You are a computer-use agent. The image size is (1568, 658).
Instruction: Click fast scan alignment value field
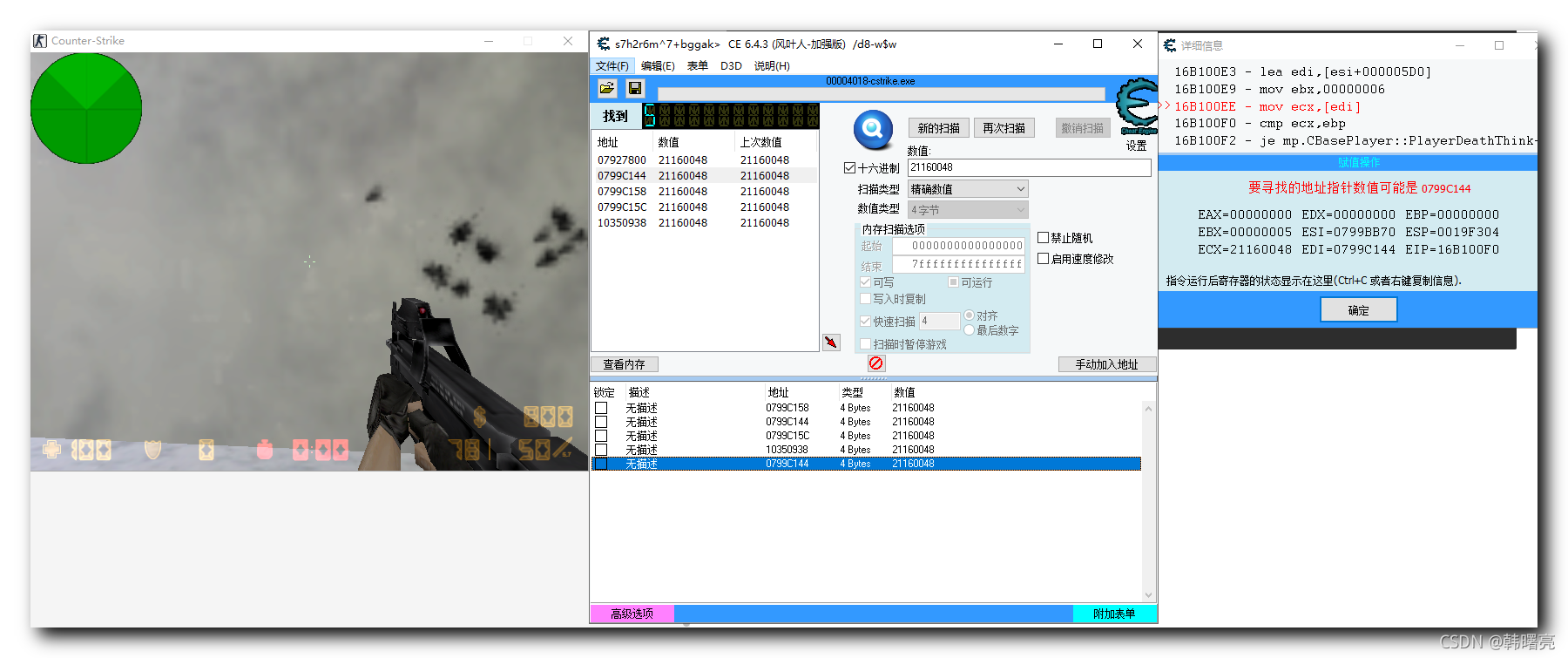[x=939, y=321]
